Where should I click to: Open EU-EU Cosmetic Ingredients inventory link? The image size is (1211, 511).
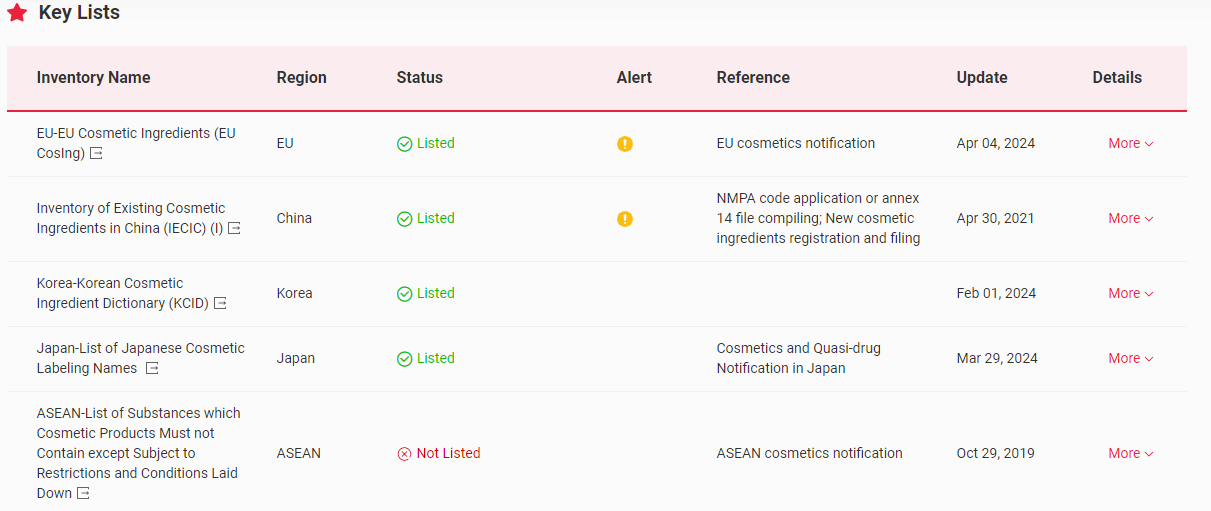tap(136, 134)
